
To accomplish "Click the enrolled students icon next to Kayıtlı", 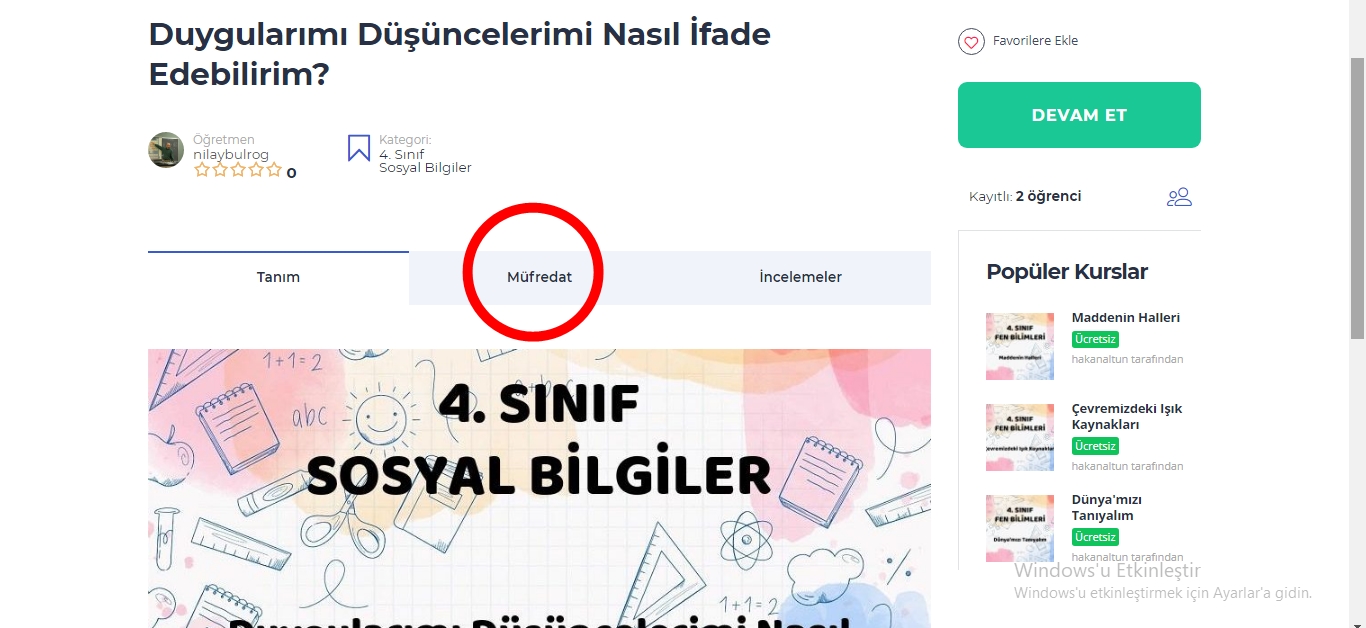I will [1179, 197].
